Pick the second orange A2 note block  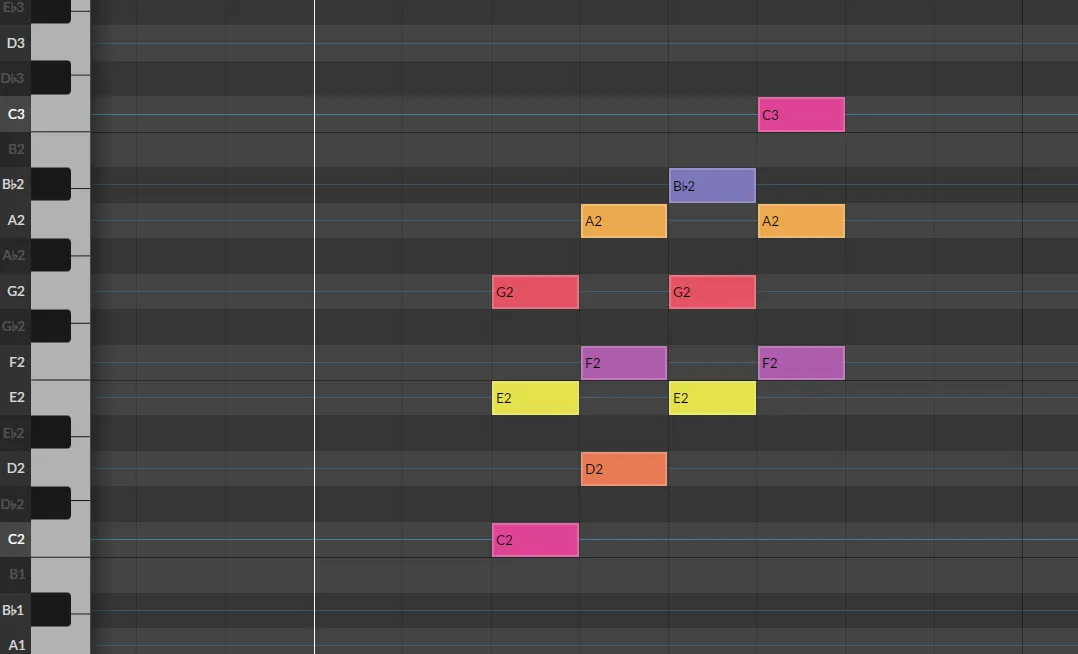point(801,221)
